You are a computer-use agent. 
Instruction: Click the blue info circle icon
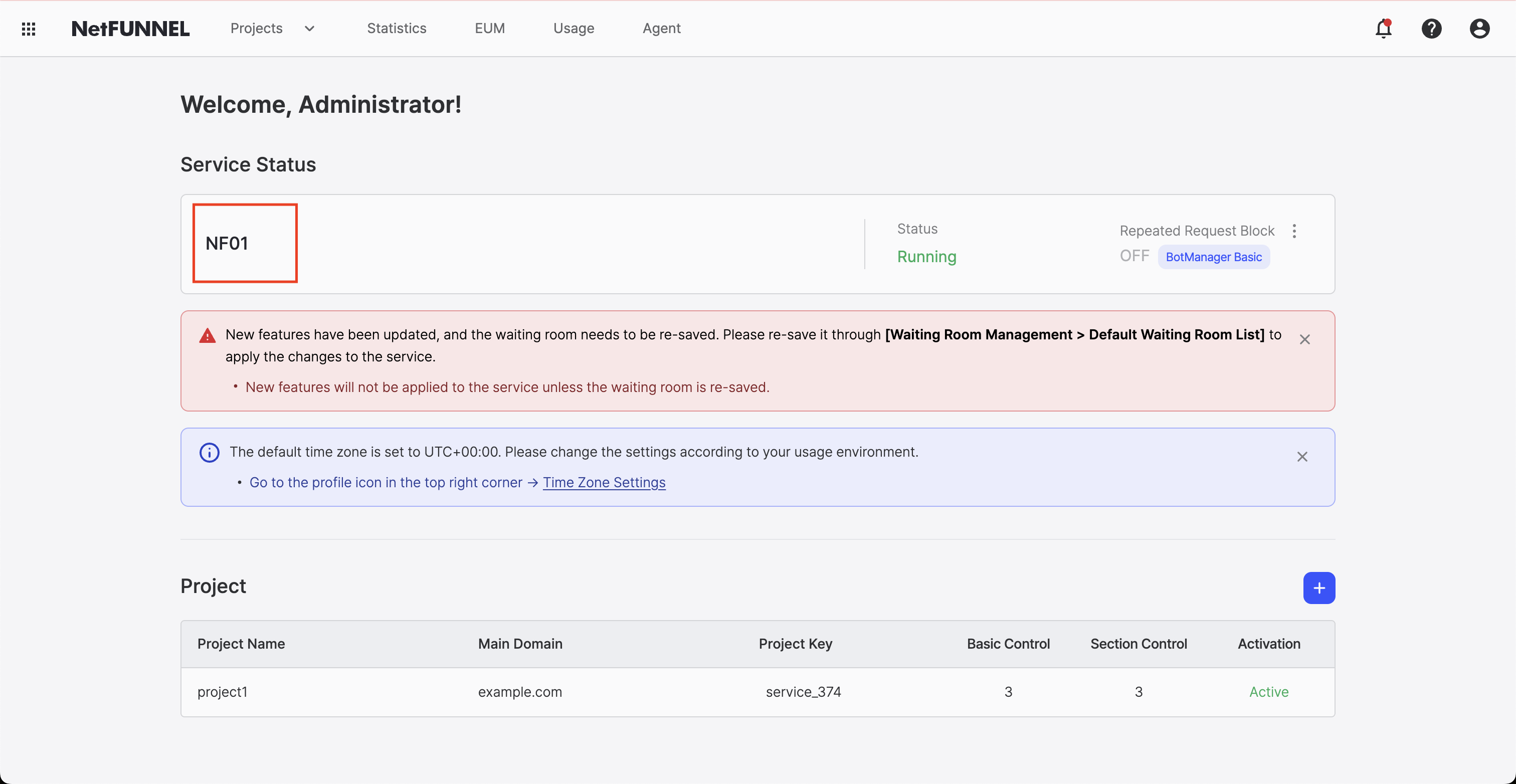[x=210, y=452]
